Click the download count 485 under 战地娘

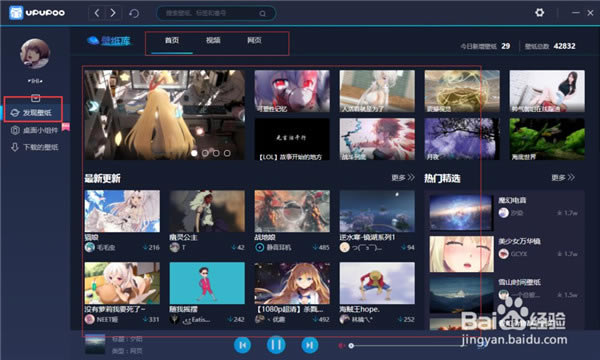(x=321, y=248)
